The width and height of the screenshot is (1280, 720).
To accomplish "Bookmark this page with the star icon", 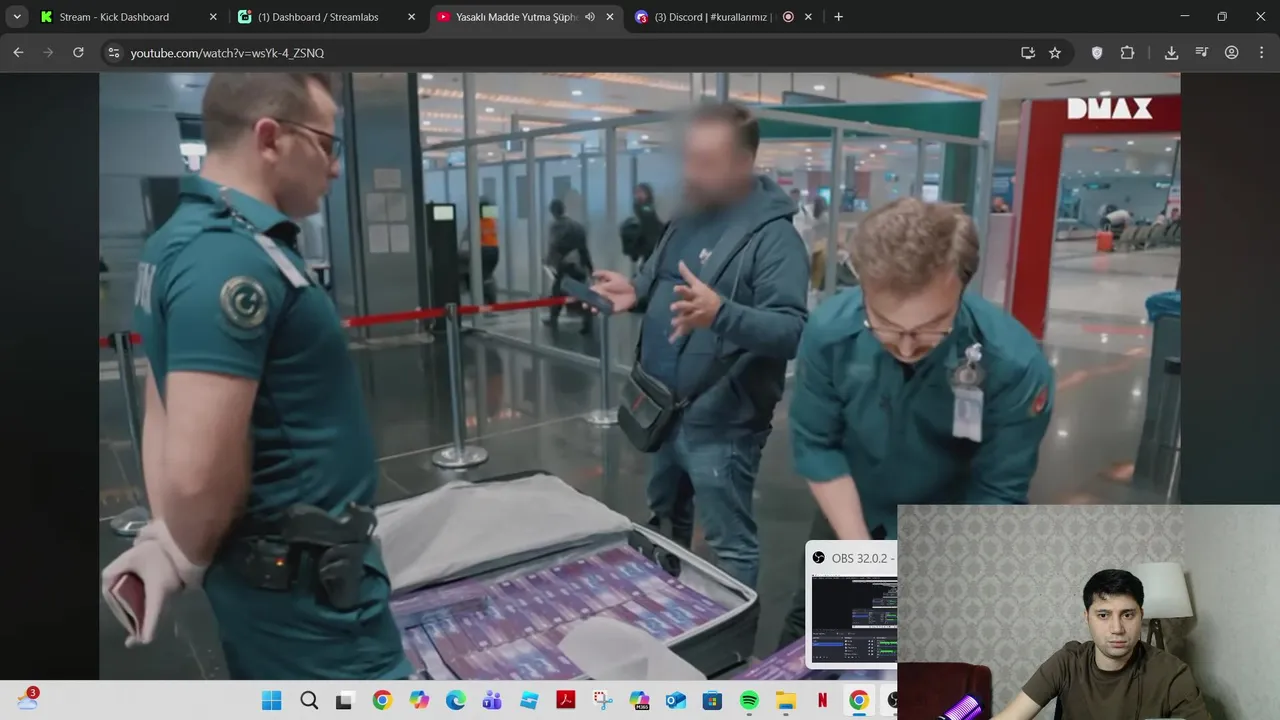I will coord(1055,53).
